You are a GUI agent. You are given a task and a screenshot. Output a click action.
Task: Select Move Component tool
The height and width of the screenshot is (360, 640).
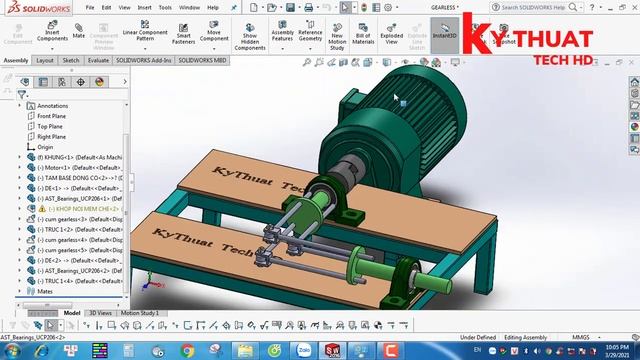tap(214, 31)
